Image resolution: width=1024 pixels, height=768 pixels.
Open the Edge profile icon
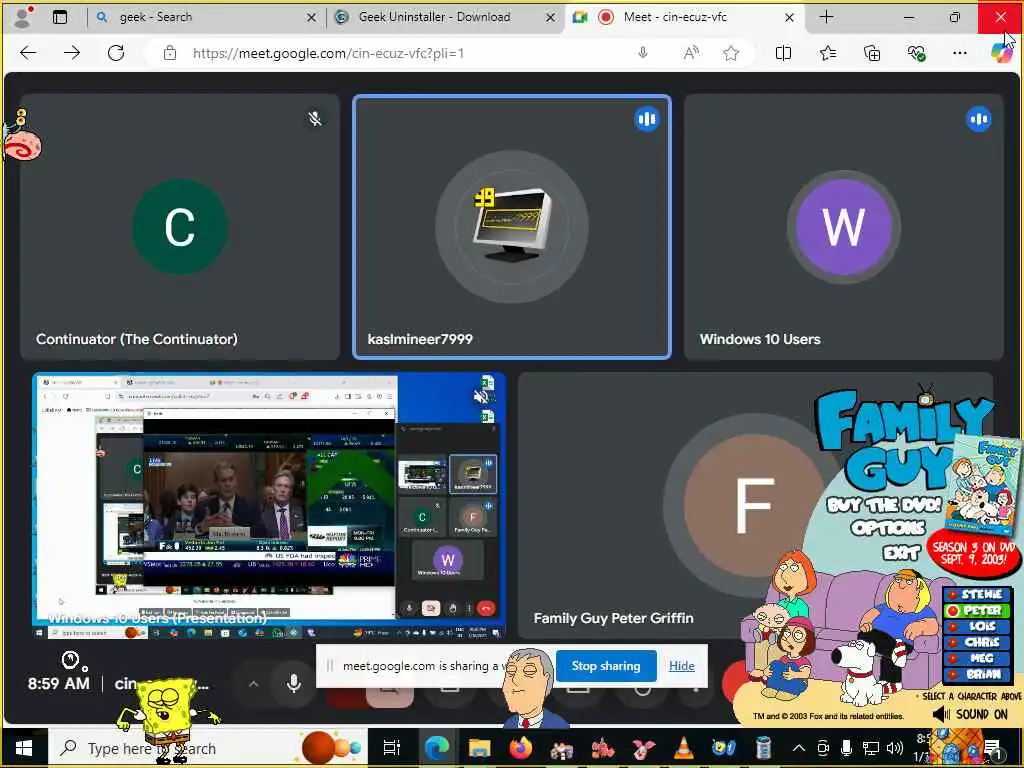click(23, 17)
